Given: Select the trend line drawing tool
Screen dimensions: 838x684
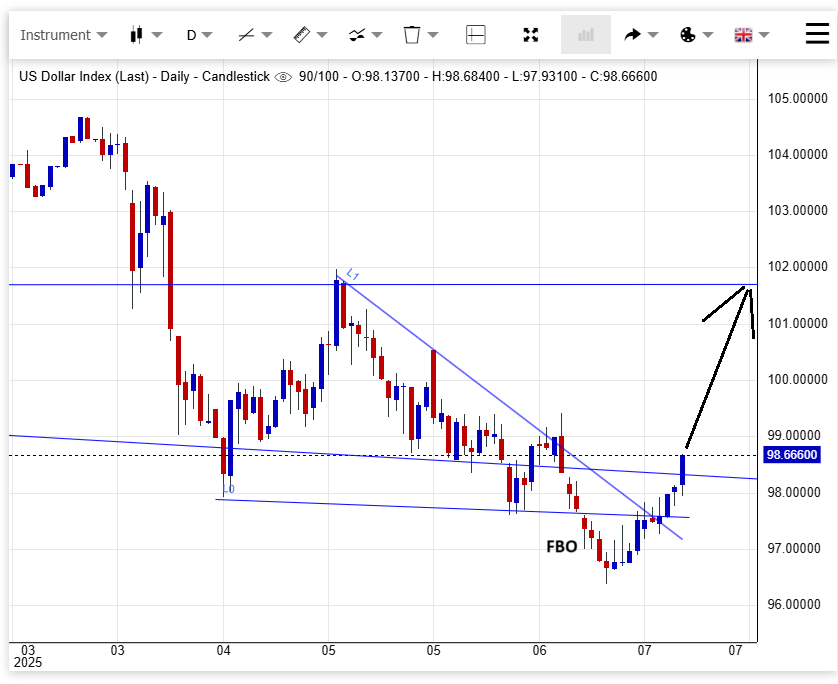Looking at the screenshot, I should pos(247,35).
